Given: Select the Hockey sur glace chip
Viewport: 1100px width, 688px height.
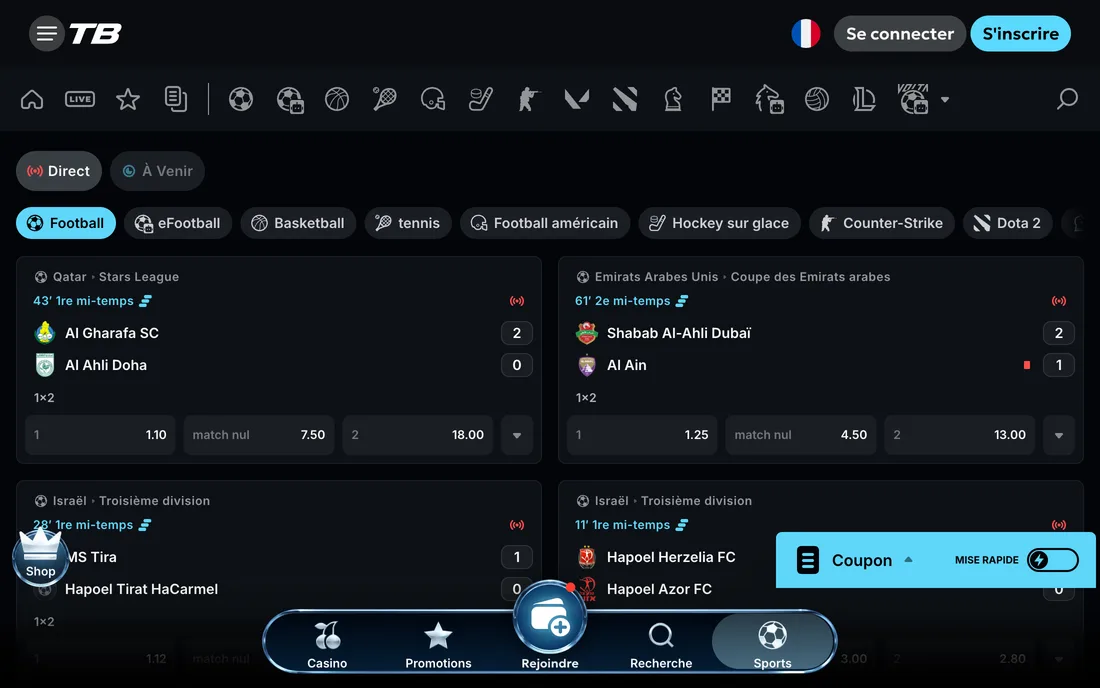Looking at the screenshot, I should coord(719,223).
